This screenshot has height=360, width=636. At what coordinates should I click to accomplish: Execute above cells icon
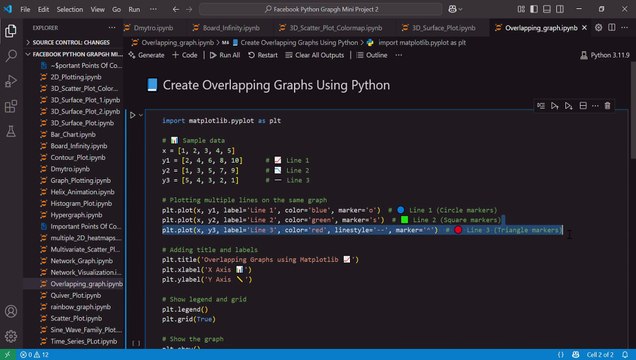[554, 106]
